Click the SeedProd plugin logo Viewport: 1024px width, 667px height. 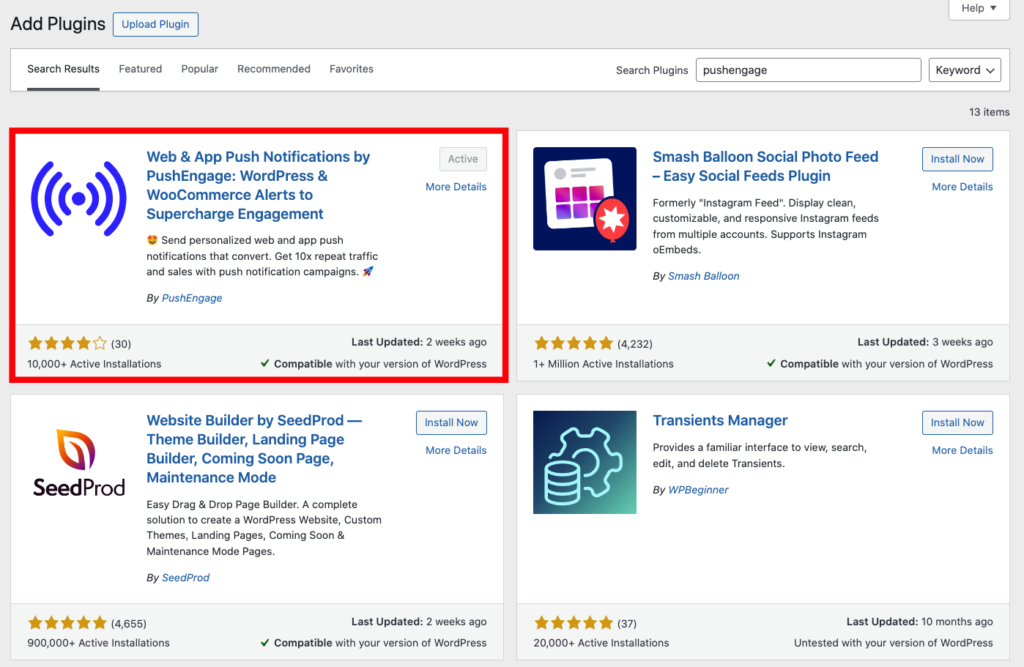78,462
